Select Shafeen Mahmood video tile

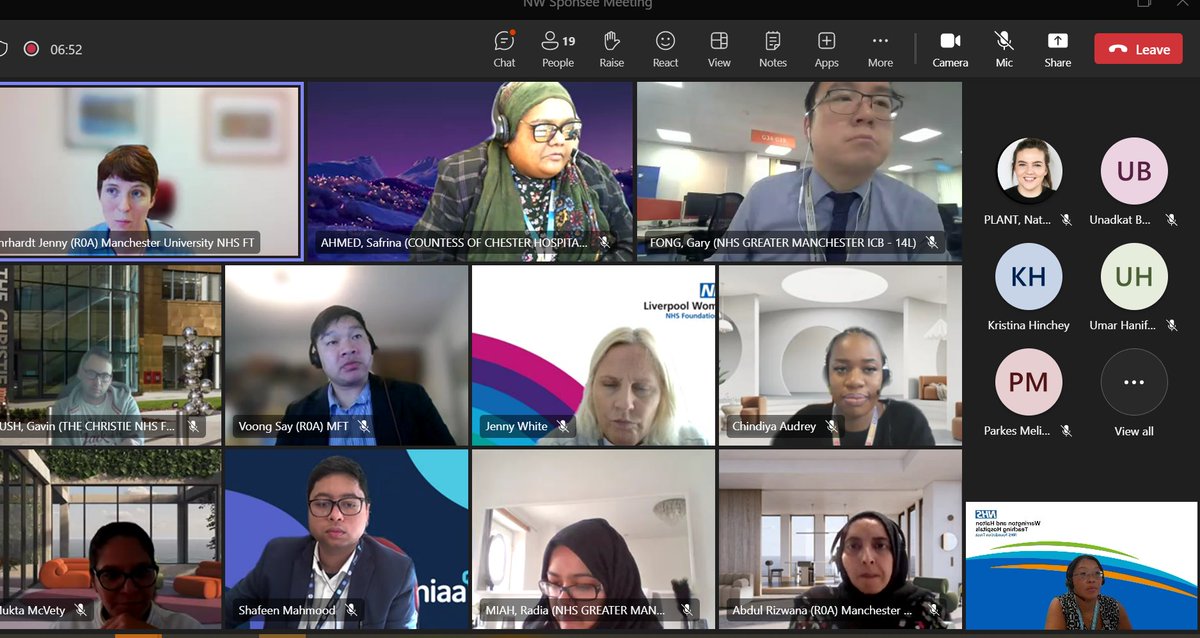click(x=346, y=539)
